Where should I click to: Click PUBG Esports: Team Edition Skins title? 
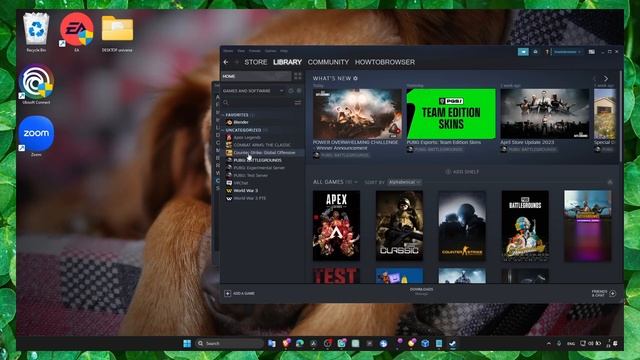click(x=444, y=142)
